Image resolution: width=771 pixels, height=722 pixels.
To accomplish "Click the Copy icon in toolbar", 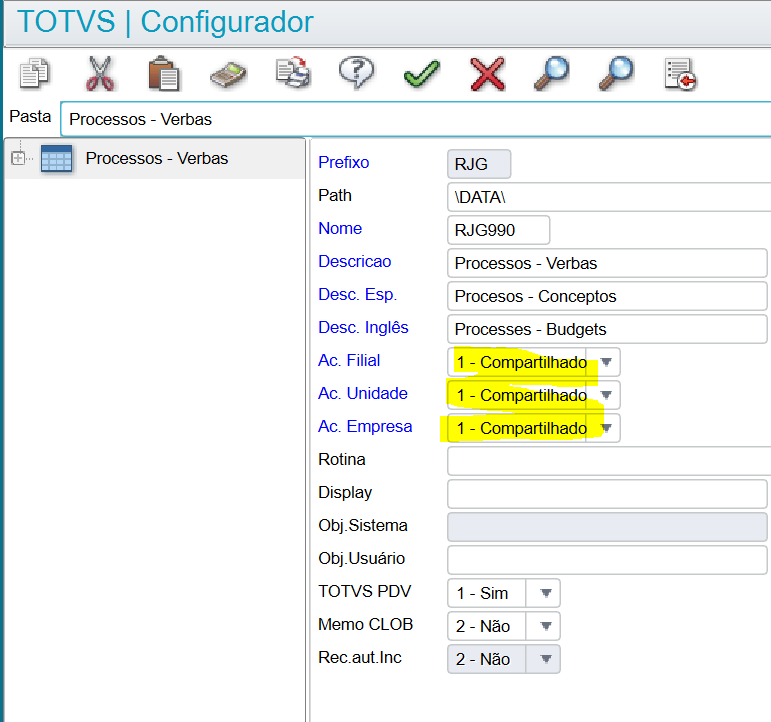I will (34, 74).
